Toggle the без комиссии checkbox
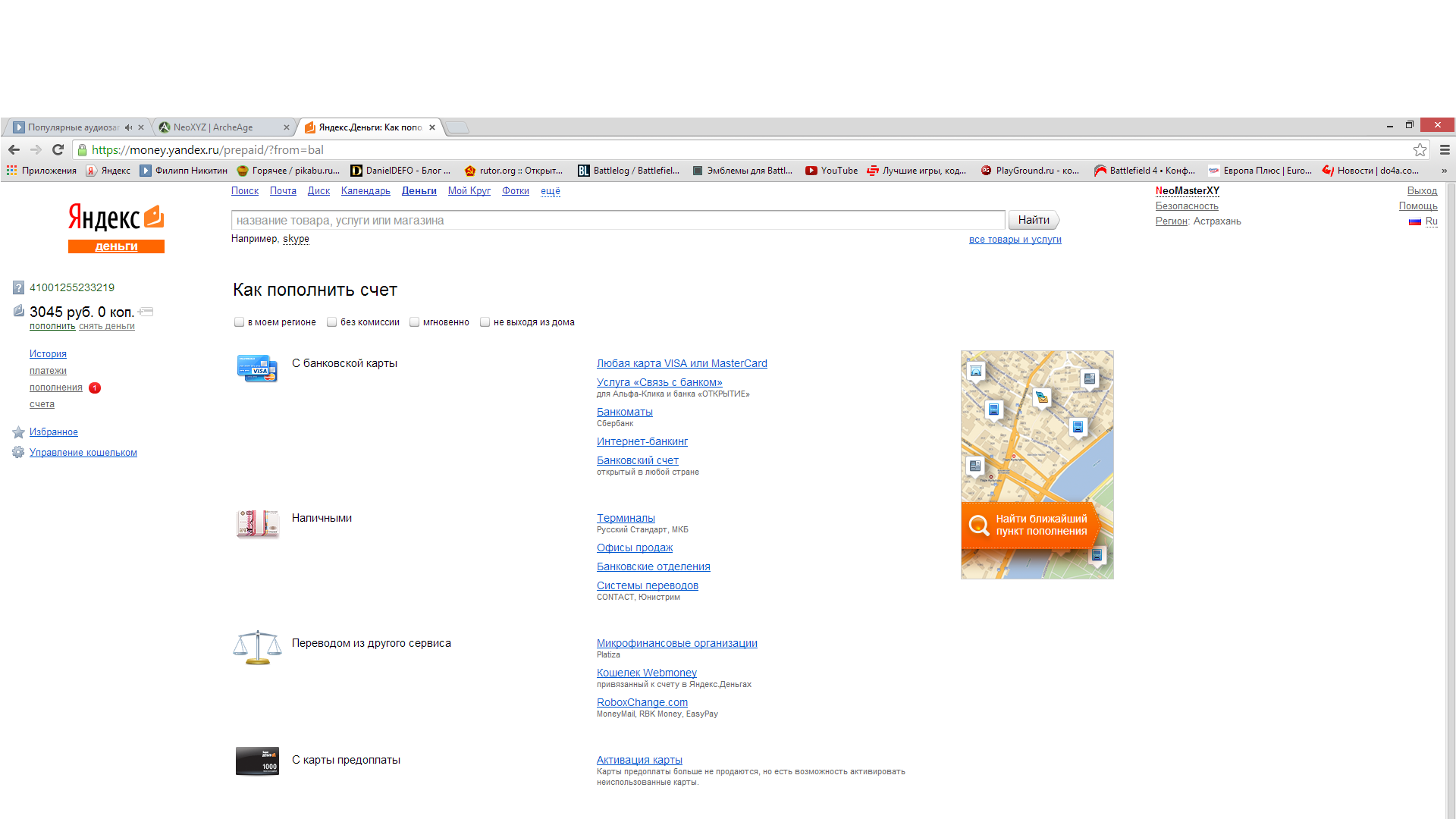The width and height of the screenshot is (1456, 819). coord(331,322)
